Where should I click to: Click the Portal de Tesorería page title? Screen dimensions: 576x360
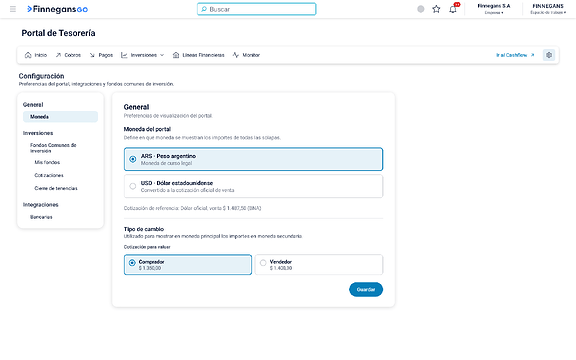click(x=58, y=33)
